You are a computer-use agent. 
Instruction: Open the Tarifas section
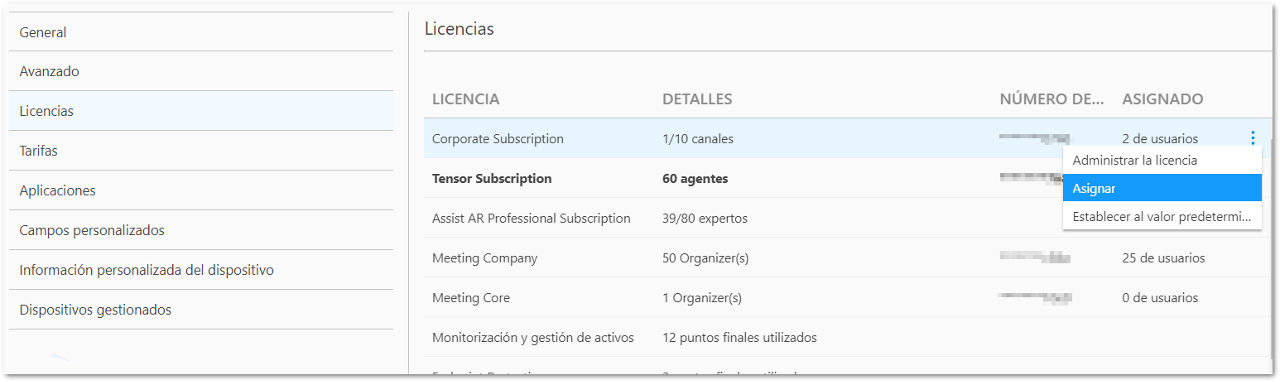tap(201, 151)
